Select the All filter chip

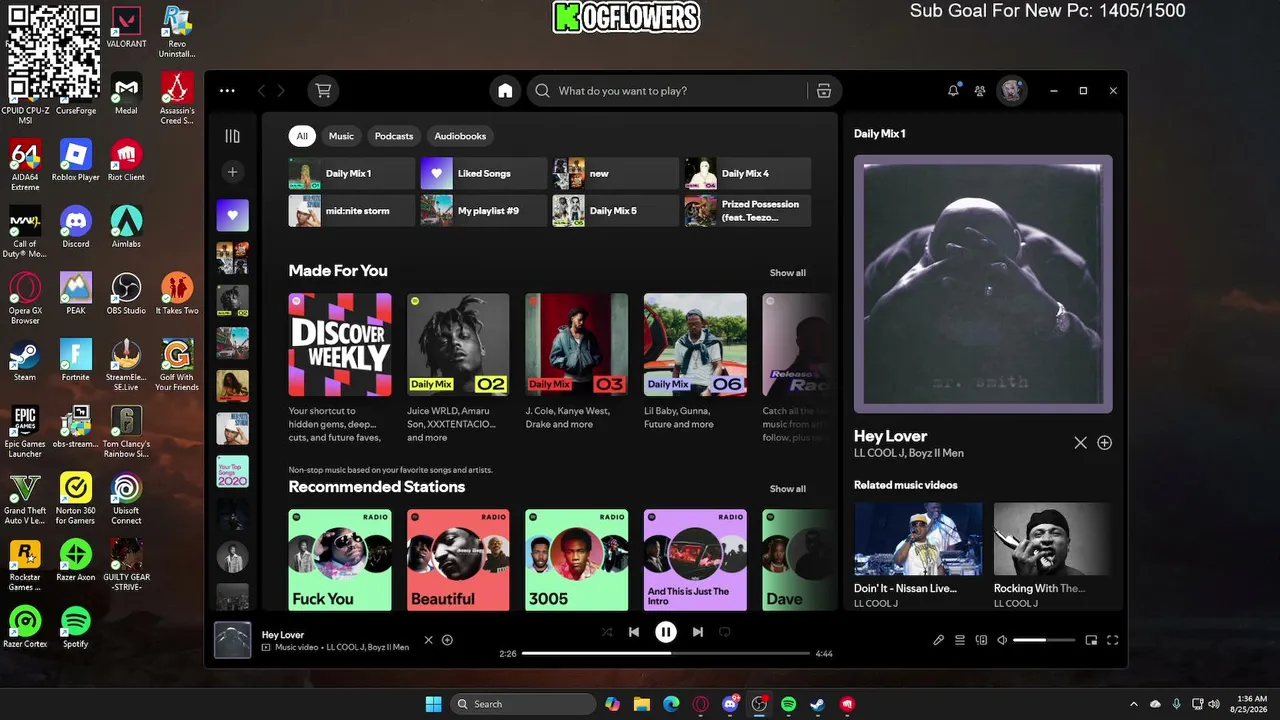(x=302, y=136)
